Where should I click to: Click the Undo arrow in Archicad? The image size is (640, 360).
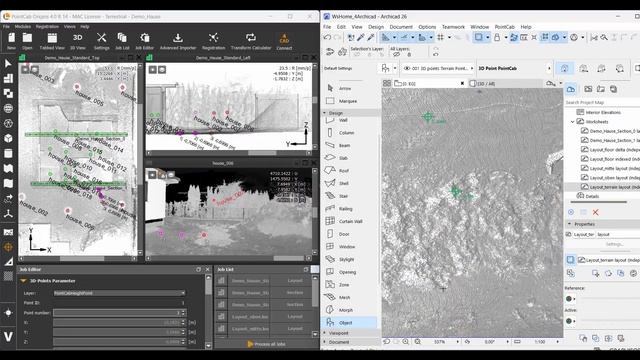(327, 38)
